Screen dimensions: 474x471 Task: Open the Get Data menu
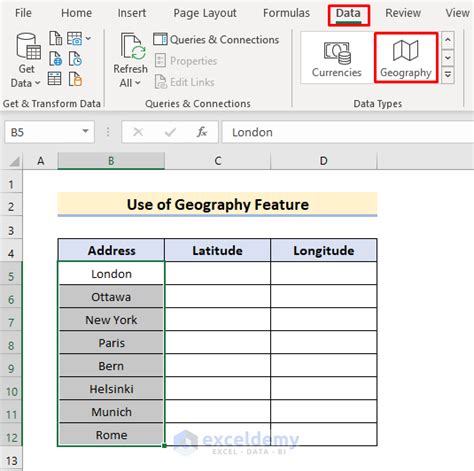tap(26, 61)
